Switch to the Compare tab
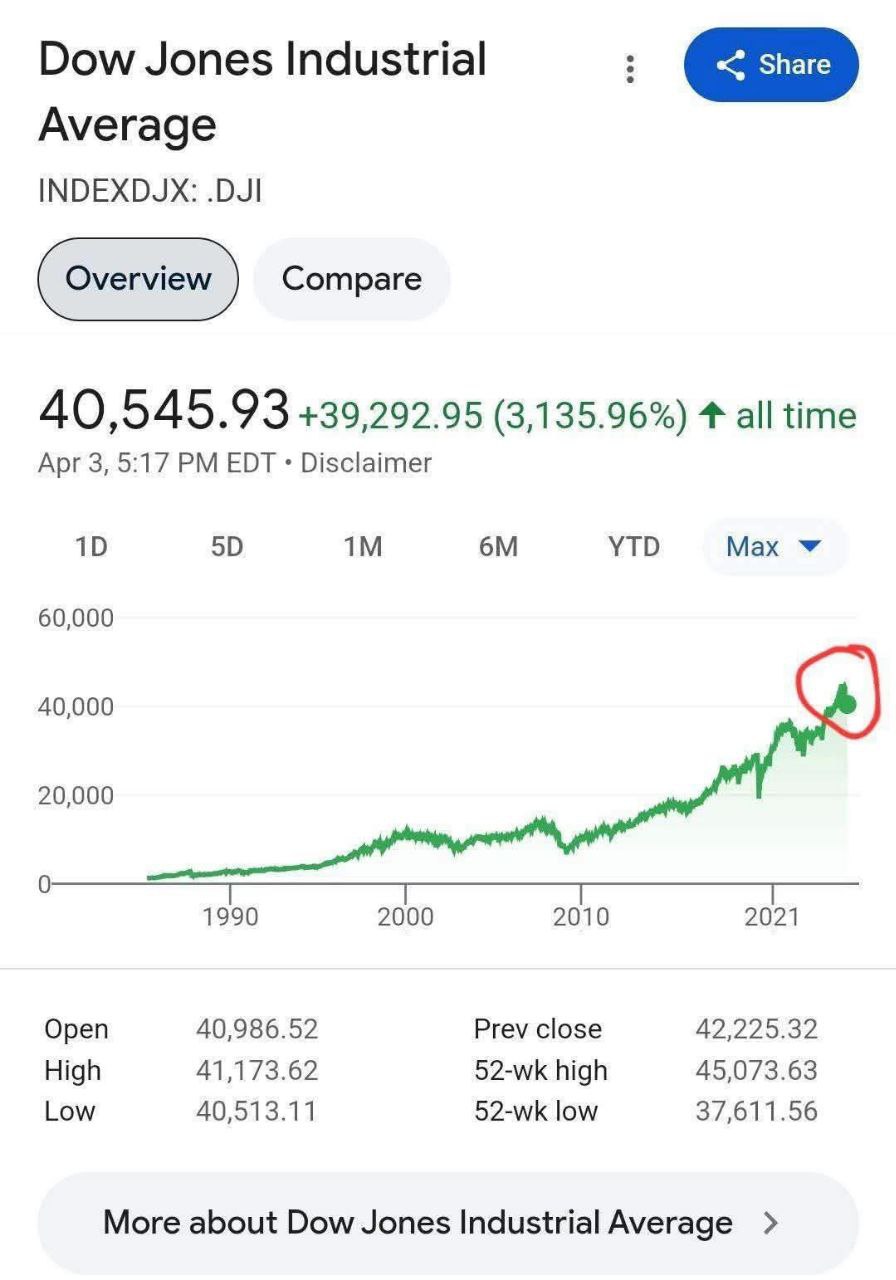 tap(352, 279)
